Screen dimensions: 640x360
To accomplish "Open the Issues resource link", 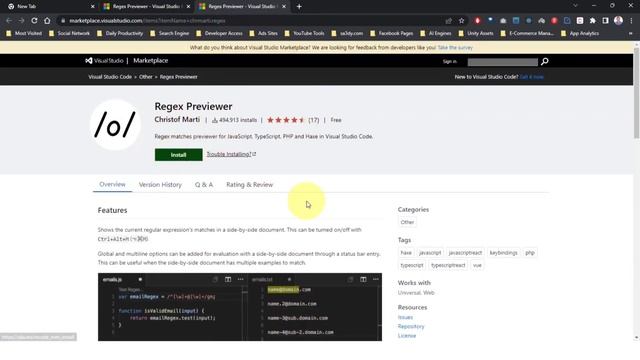I will pyautogui.click(x=405, y=318).
